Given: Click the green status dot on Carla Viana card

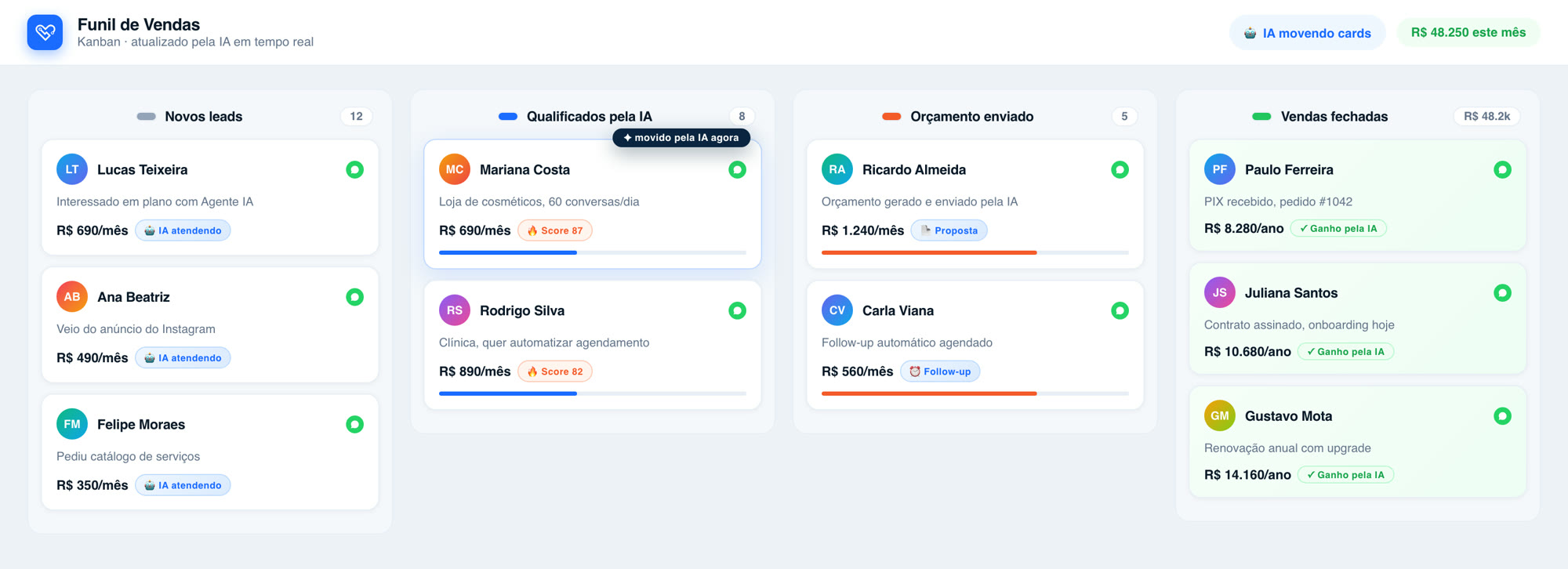Looking at the screenshot, I should point(1120,310).
